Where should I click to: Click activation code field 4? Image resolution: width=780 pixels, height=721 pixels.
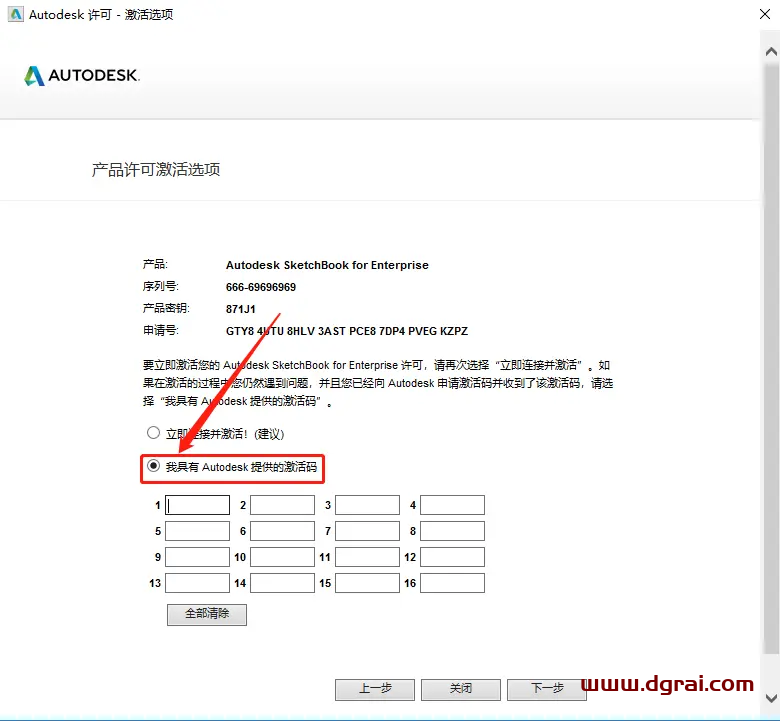tap(453, 505)
